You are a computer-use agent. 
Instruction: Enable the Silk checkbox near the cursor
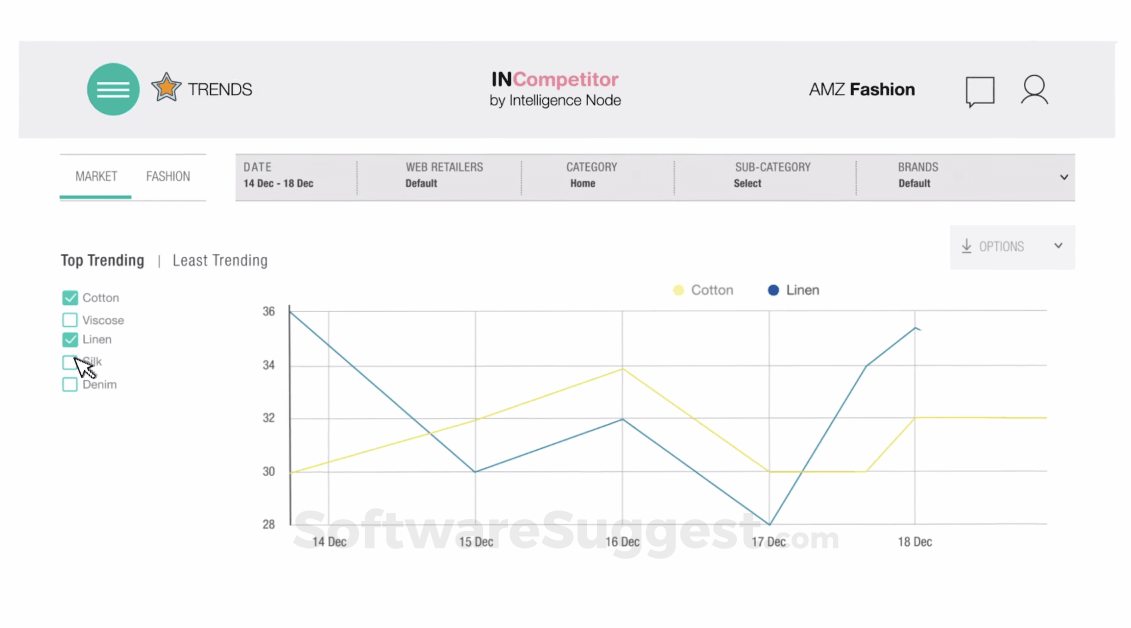coord(70,362)
